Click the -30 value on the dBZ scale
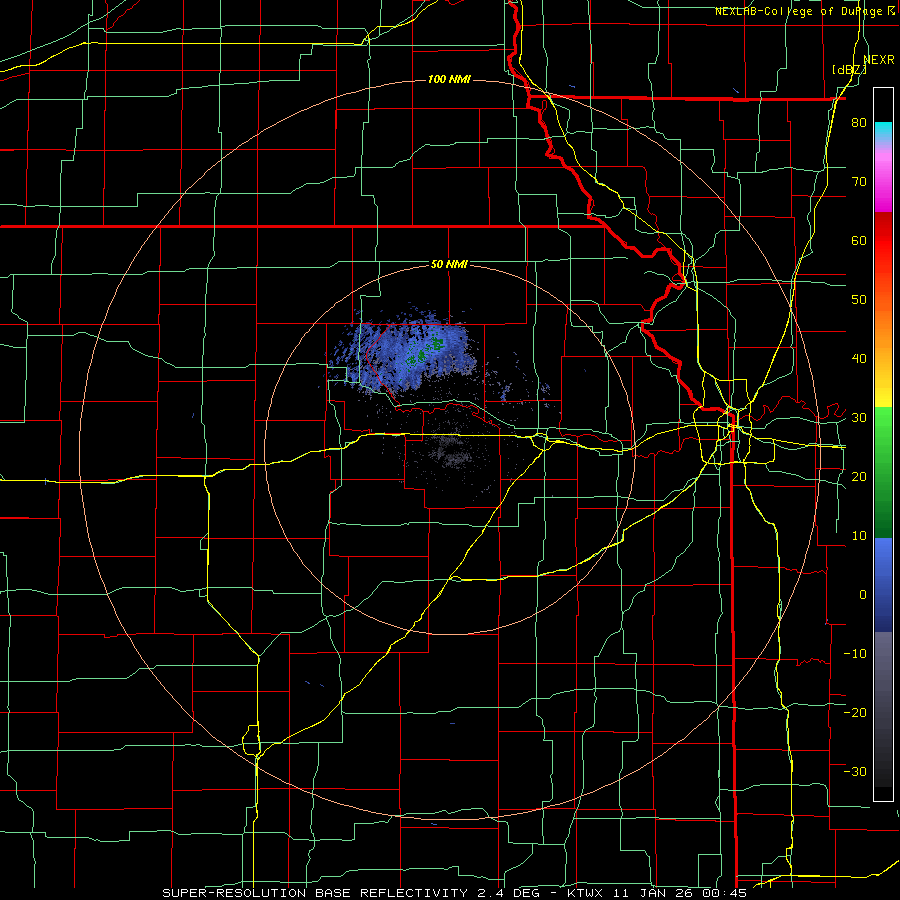 pos(855,771)
